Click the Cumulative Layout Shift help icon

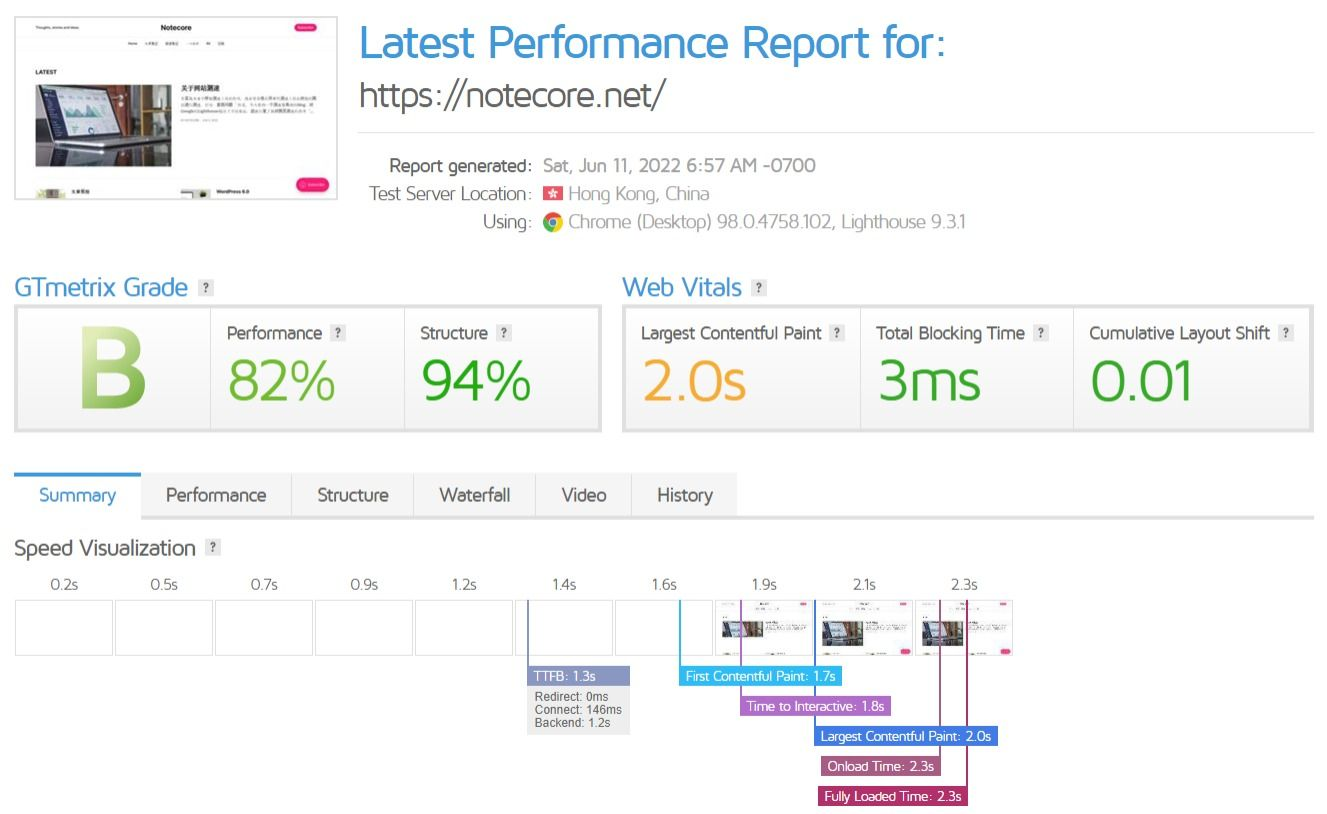click(x=1286, y=333)
